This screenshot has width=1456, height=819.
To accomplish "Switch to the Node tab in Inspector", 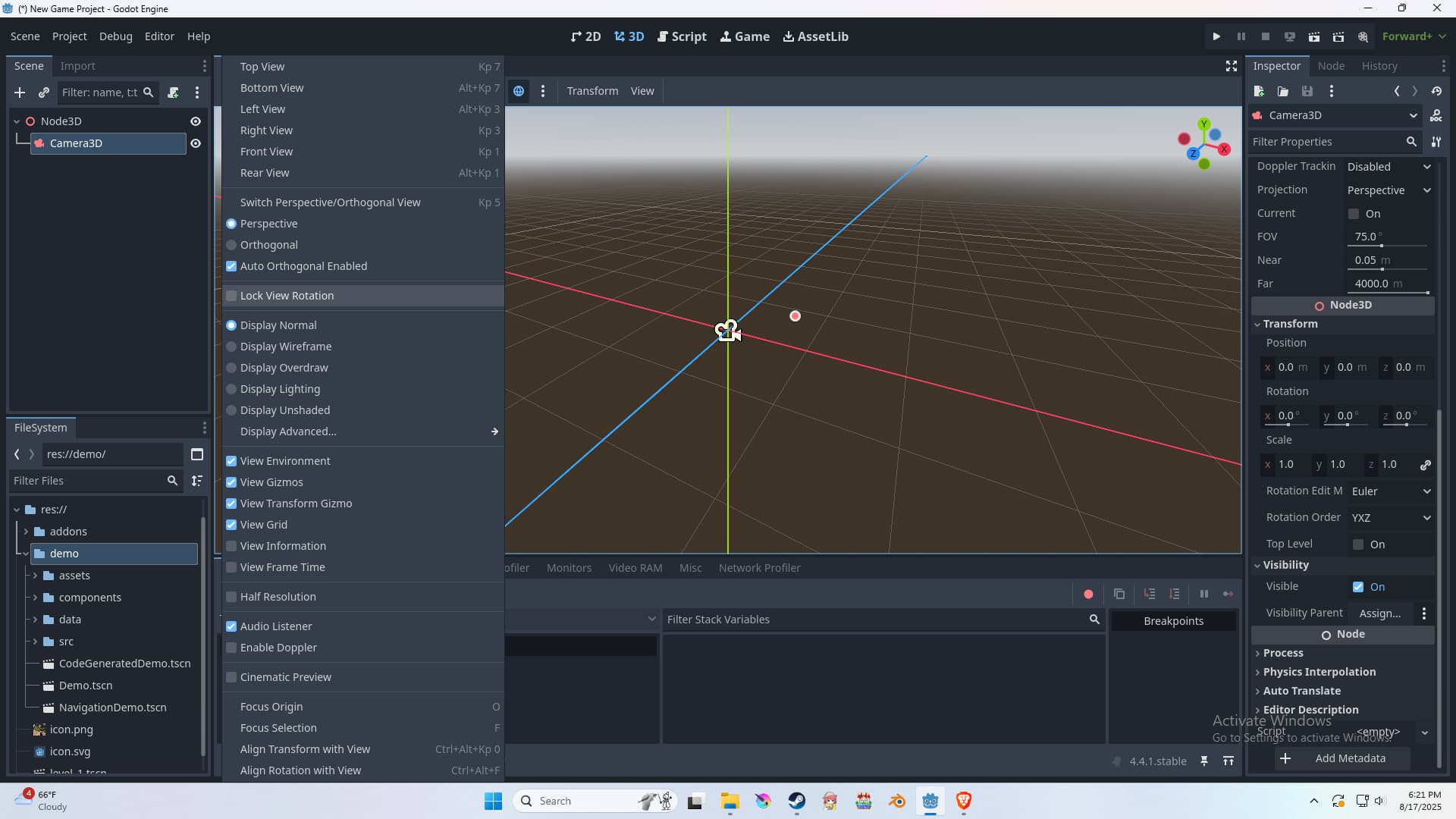I will [x=1331, y=66].
